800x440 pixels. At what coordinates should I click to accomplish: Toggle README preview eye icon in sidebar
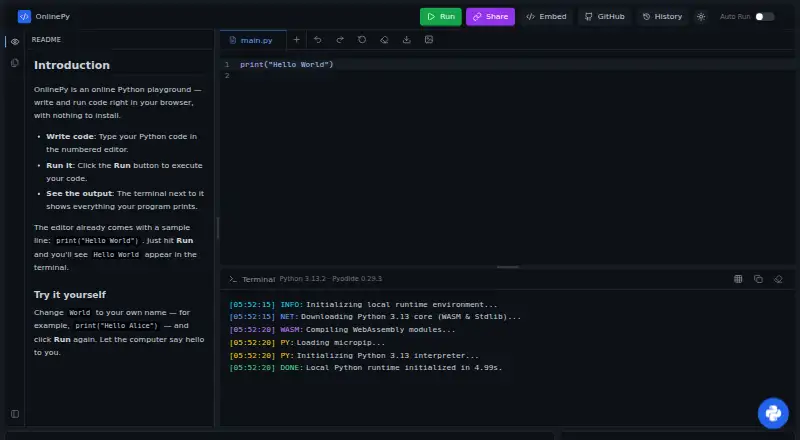coord(15,42)
